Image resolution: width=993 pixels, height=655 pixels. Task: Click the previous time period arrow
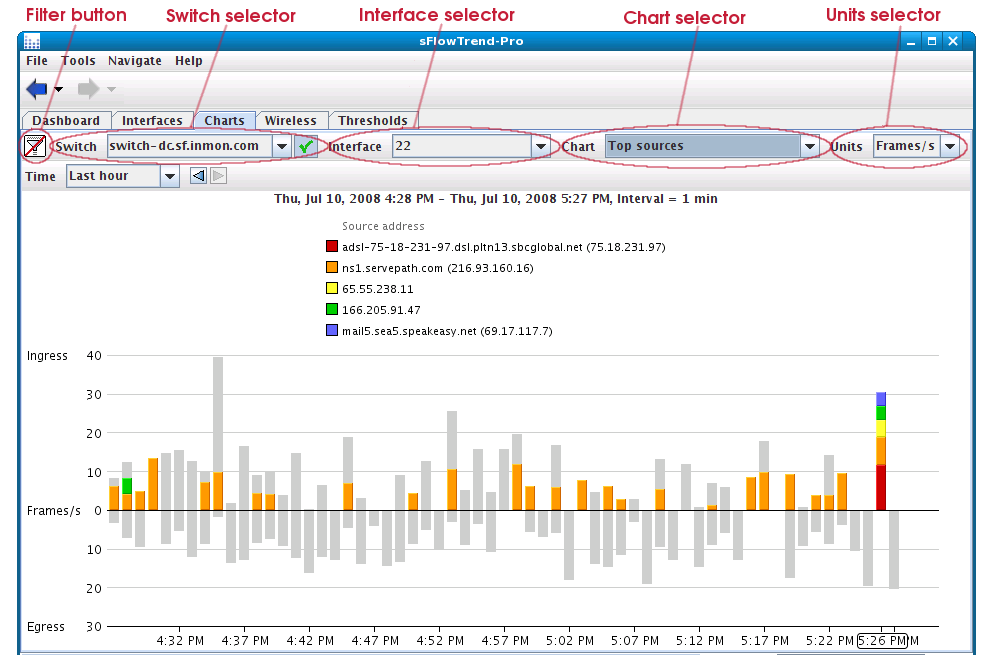tap(198, 176)
